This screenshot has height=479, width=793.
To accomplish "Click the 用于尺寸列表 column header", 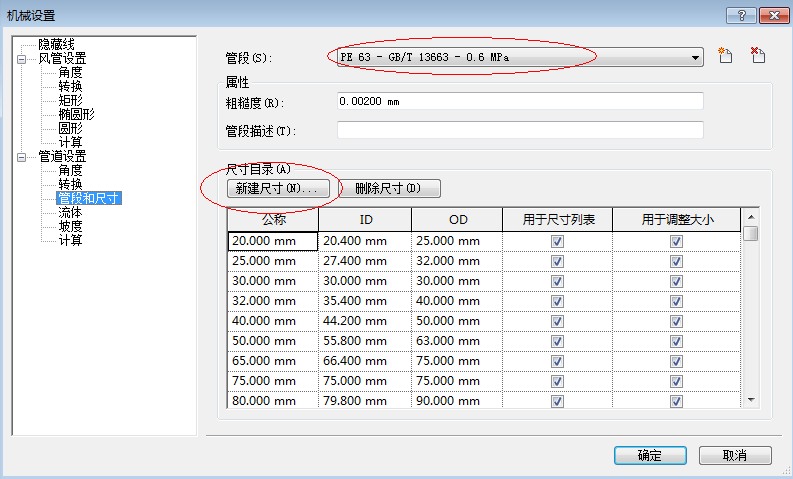I will point(557,220).
